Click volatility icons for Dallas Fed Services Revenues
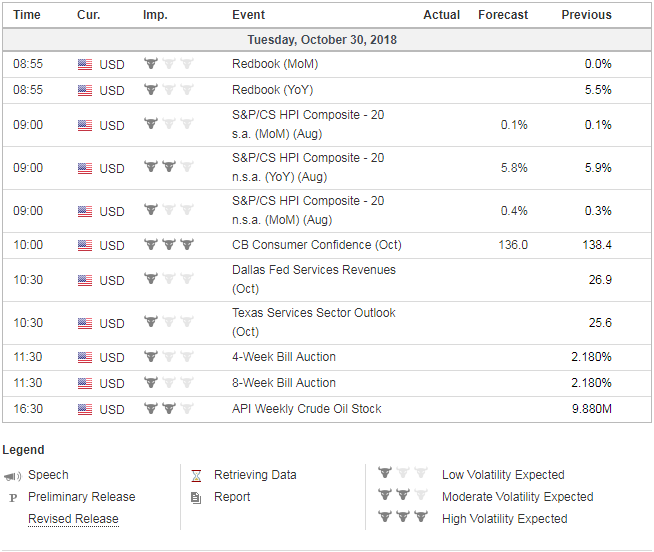Viewport: 654px width, 552px height. [169, 279]
